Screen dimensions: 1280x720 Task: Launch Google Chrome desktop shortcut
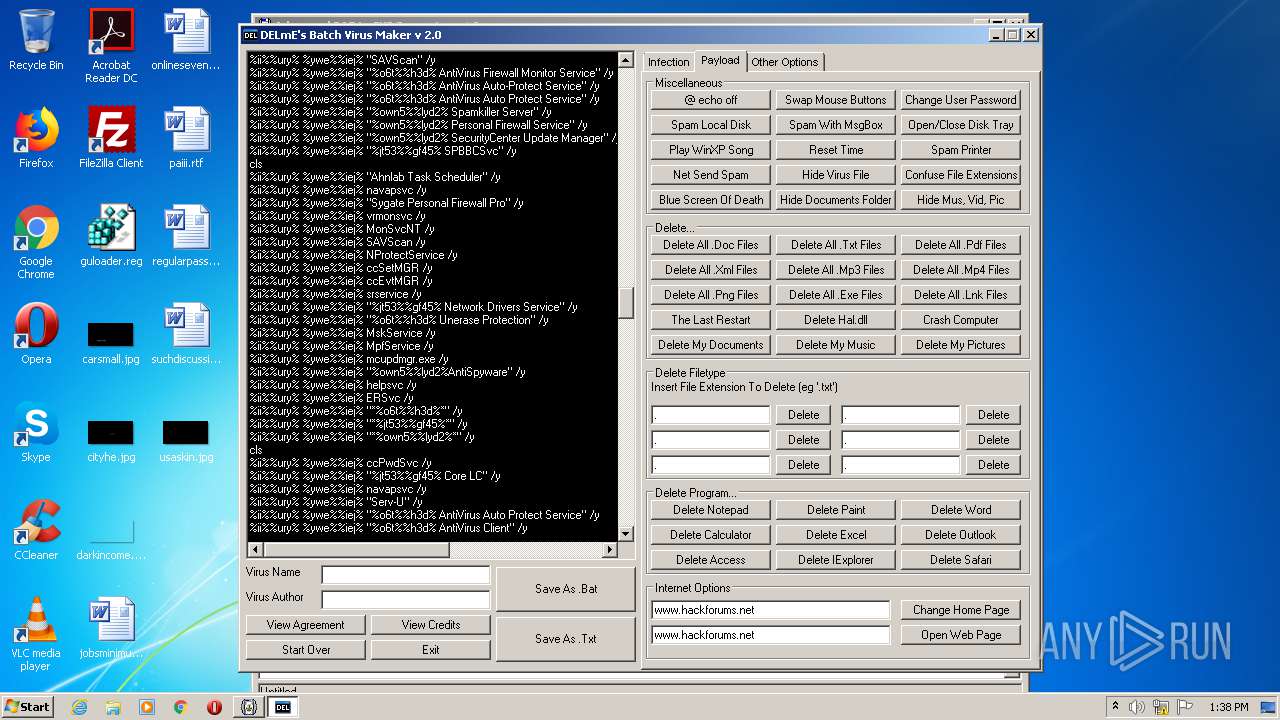pos(36,242)
